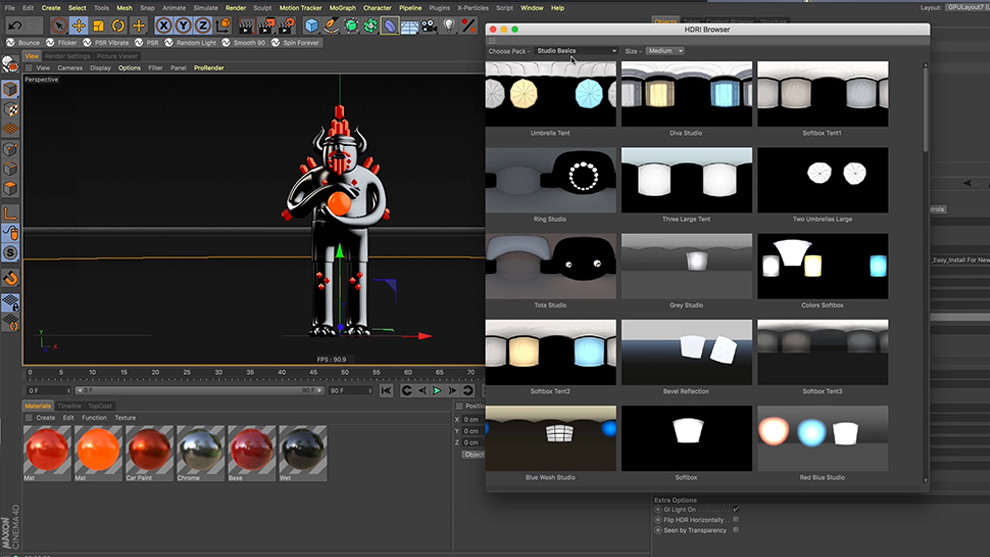990x557 pixels.
Task: Select the Colors Softbox HDRI thumbnail
Action: [x=823, y=266]
